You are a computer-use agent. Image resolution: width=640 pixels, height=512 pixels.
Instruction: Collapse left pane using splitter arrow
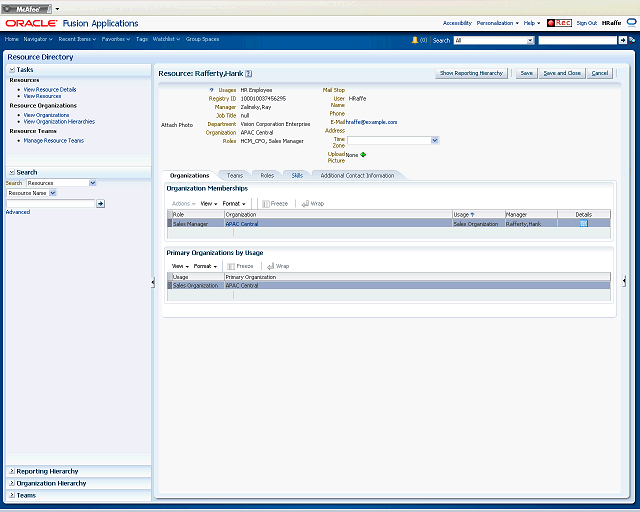153,282
